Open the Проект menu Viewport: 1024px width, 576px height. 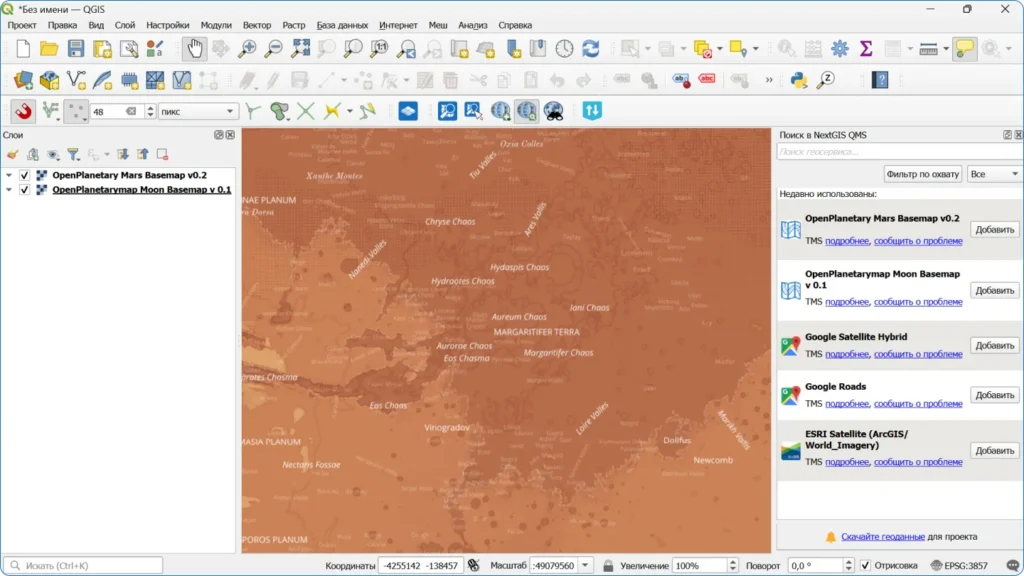click(22, 25)
